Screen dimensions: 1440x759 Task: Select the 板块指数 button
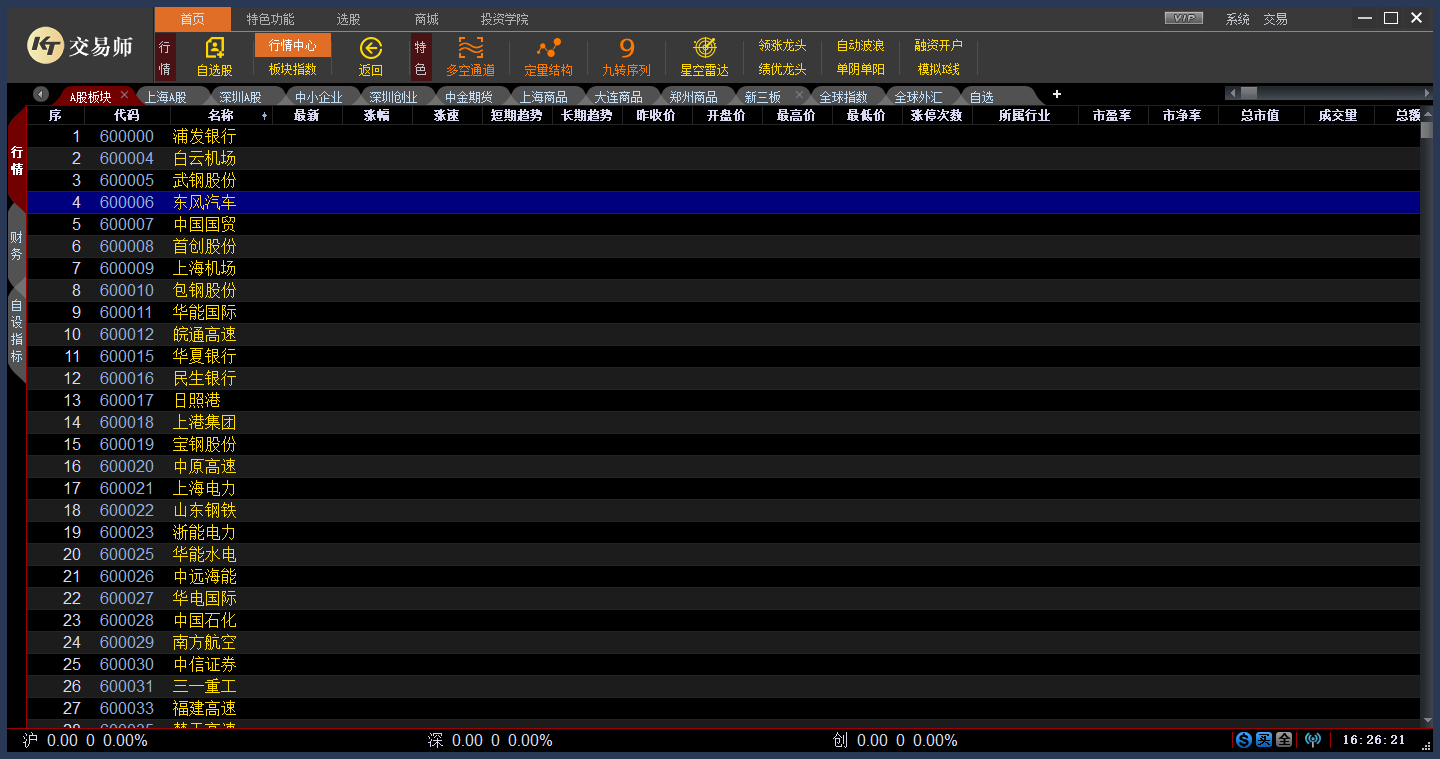[x=293, y=69]
